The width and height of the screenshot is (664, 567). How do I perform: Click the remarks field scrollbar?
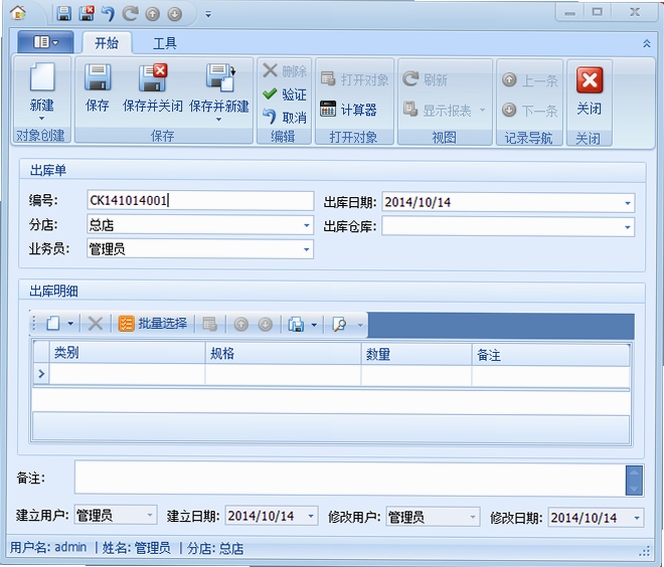coord(634,480)
